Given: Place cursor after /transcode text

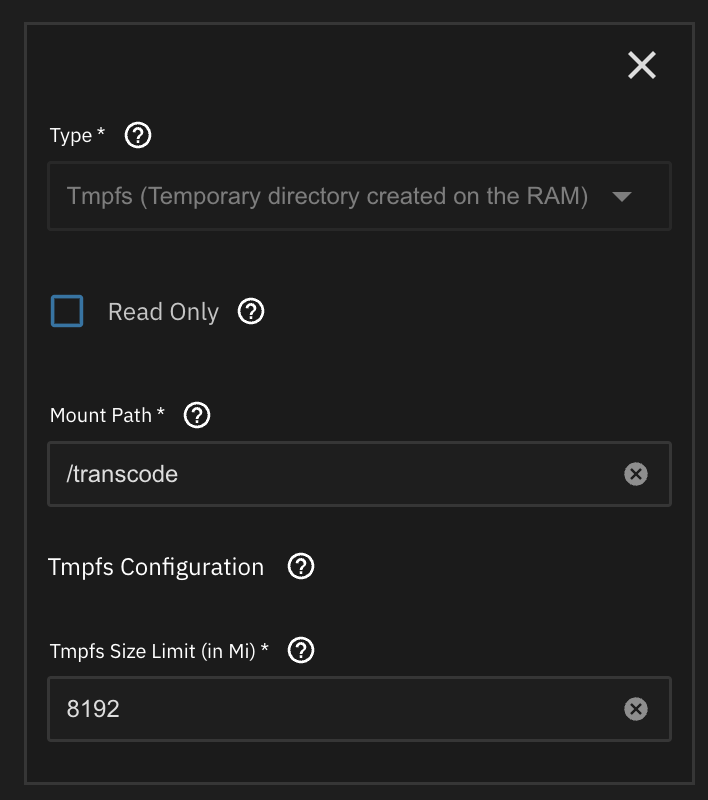Looking at the screenshot, I should click(180, 474).
